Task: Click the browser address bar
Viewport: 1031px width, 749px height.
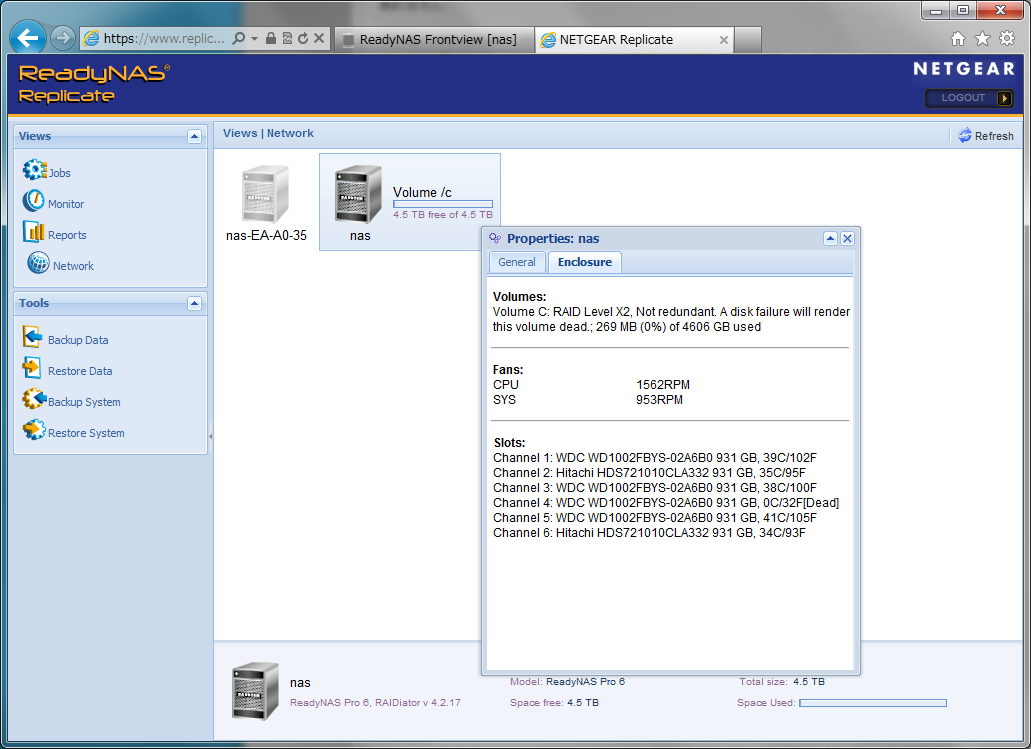Action: pyautogui.click(x=165, y=39)
